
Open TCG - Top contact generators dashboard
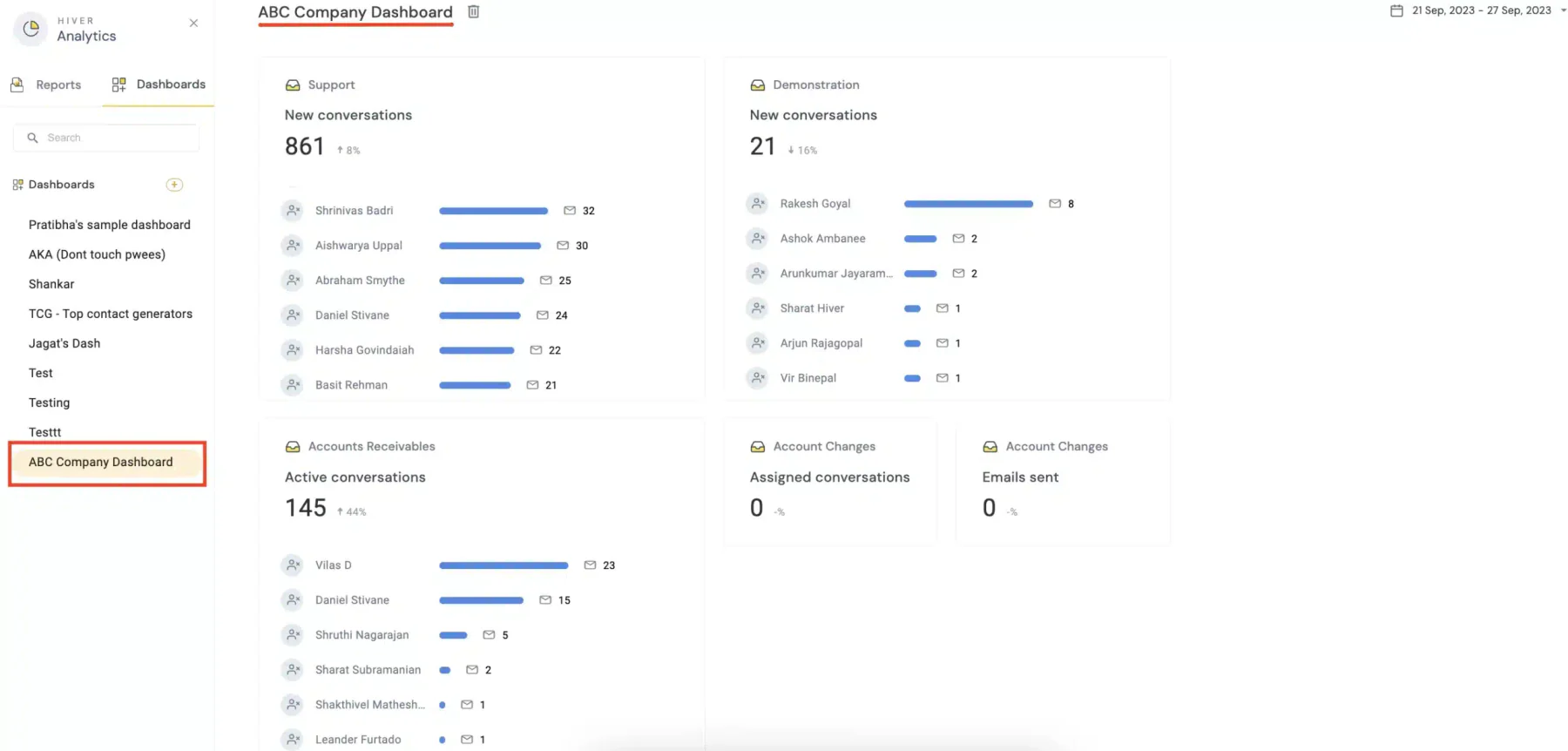[111, 314]
